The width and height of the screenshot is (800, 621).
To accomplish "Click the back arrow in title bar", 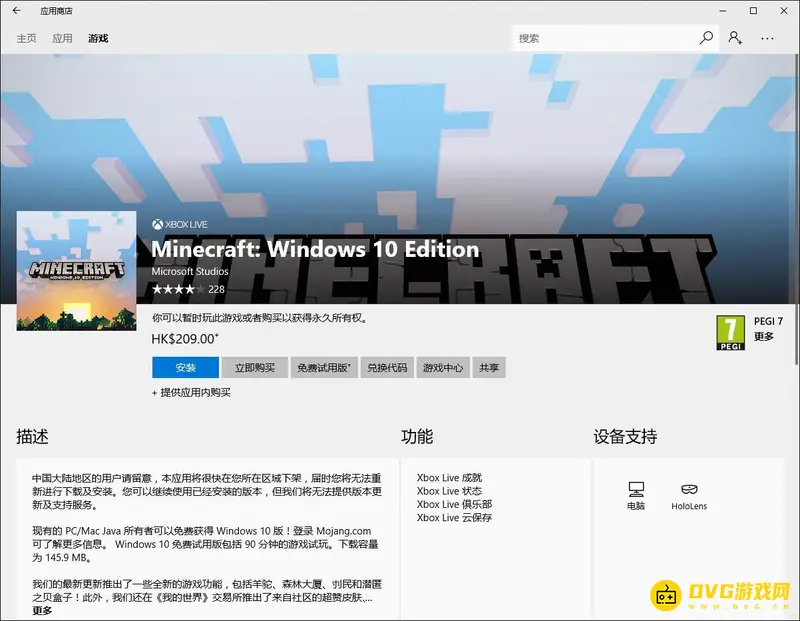I will click(17, 11).
